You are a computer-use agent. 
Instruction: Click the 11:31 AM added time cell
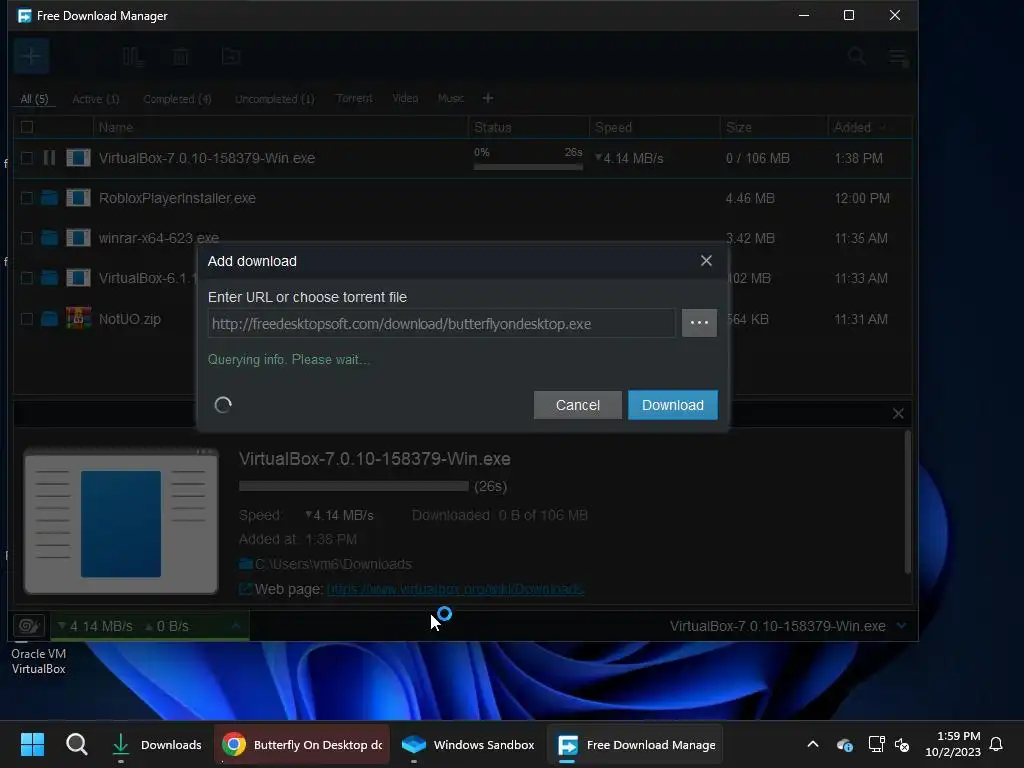click(x=861, y=319)
